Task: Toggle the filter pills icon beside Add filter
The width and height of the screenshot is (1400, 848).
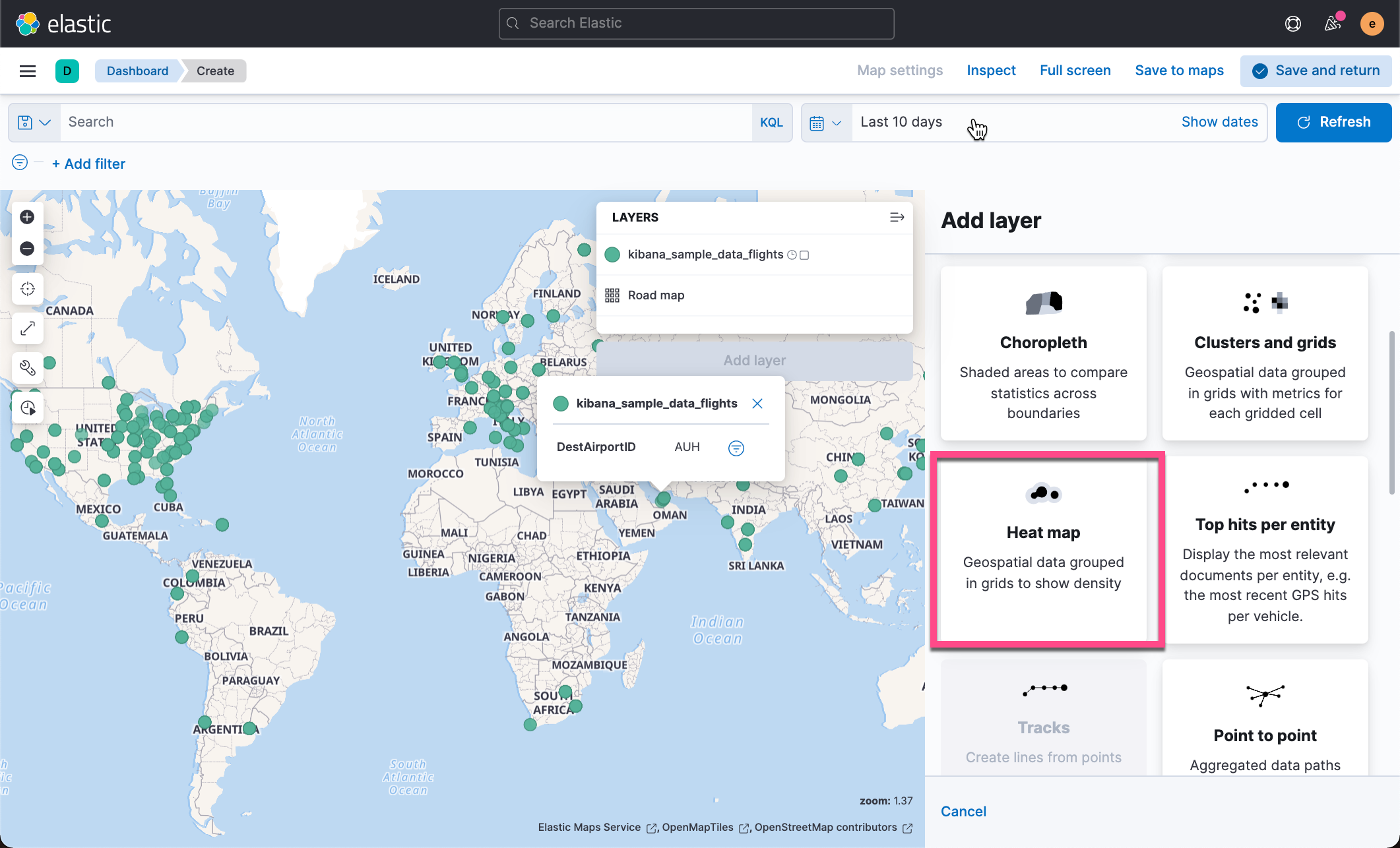Action: coord(19,162)
